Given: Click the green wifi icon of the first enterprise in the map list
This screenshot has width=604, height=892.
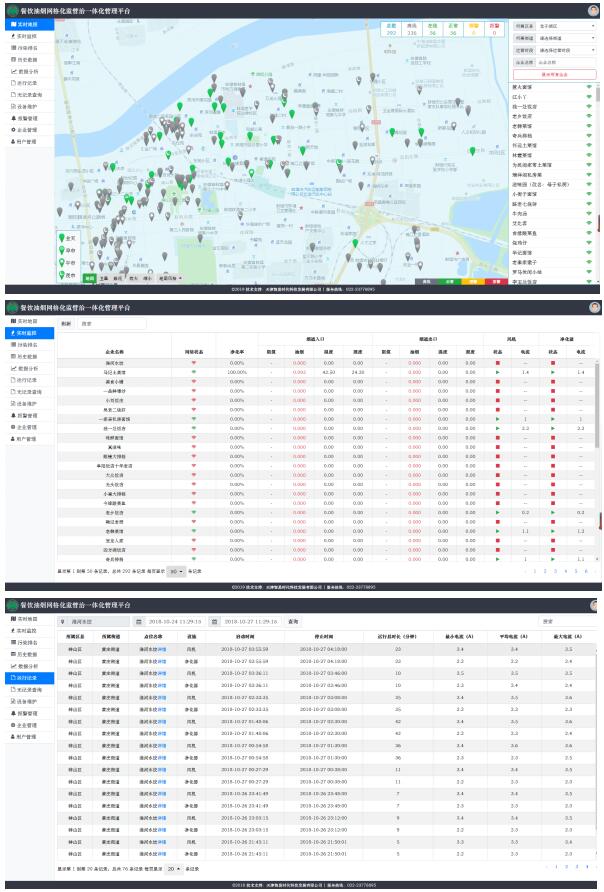Looking at the screenshot, I should tap(589, 88).
